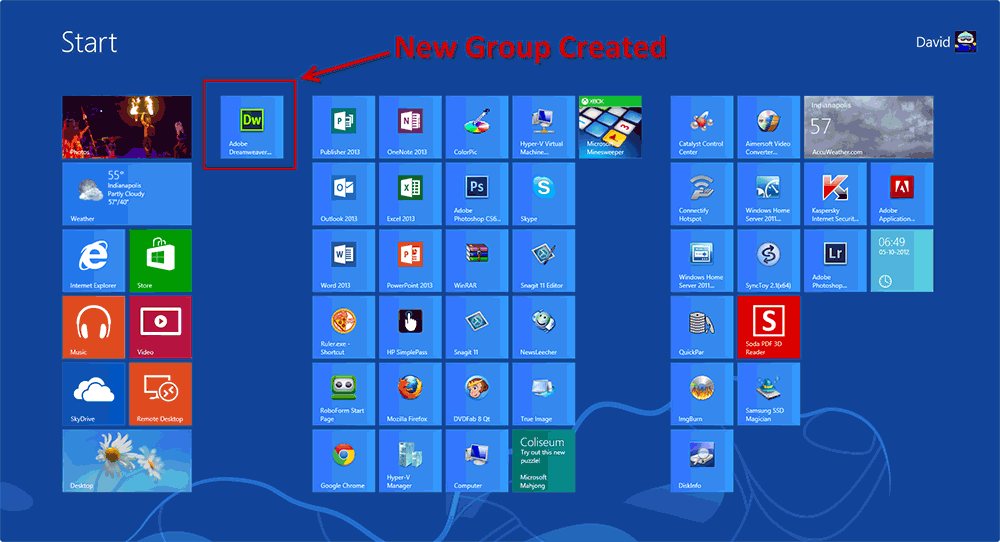Screen dimensions: 1000x542
Task: Launch DiskInfo tile
Action: 702,461
